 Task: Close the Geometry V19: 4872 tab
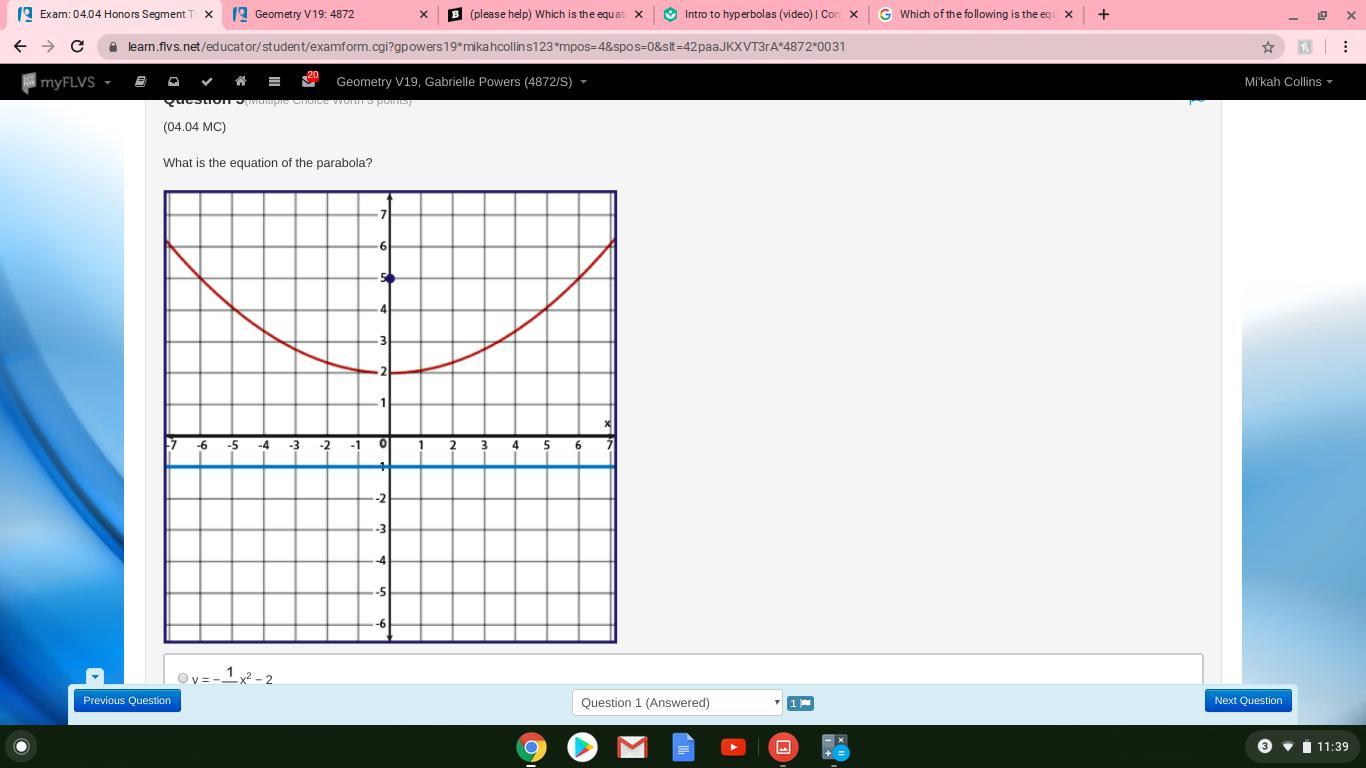(x=423, y=15)
